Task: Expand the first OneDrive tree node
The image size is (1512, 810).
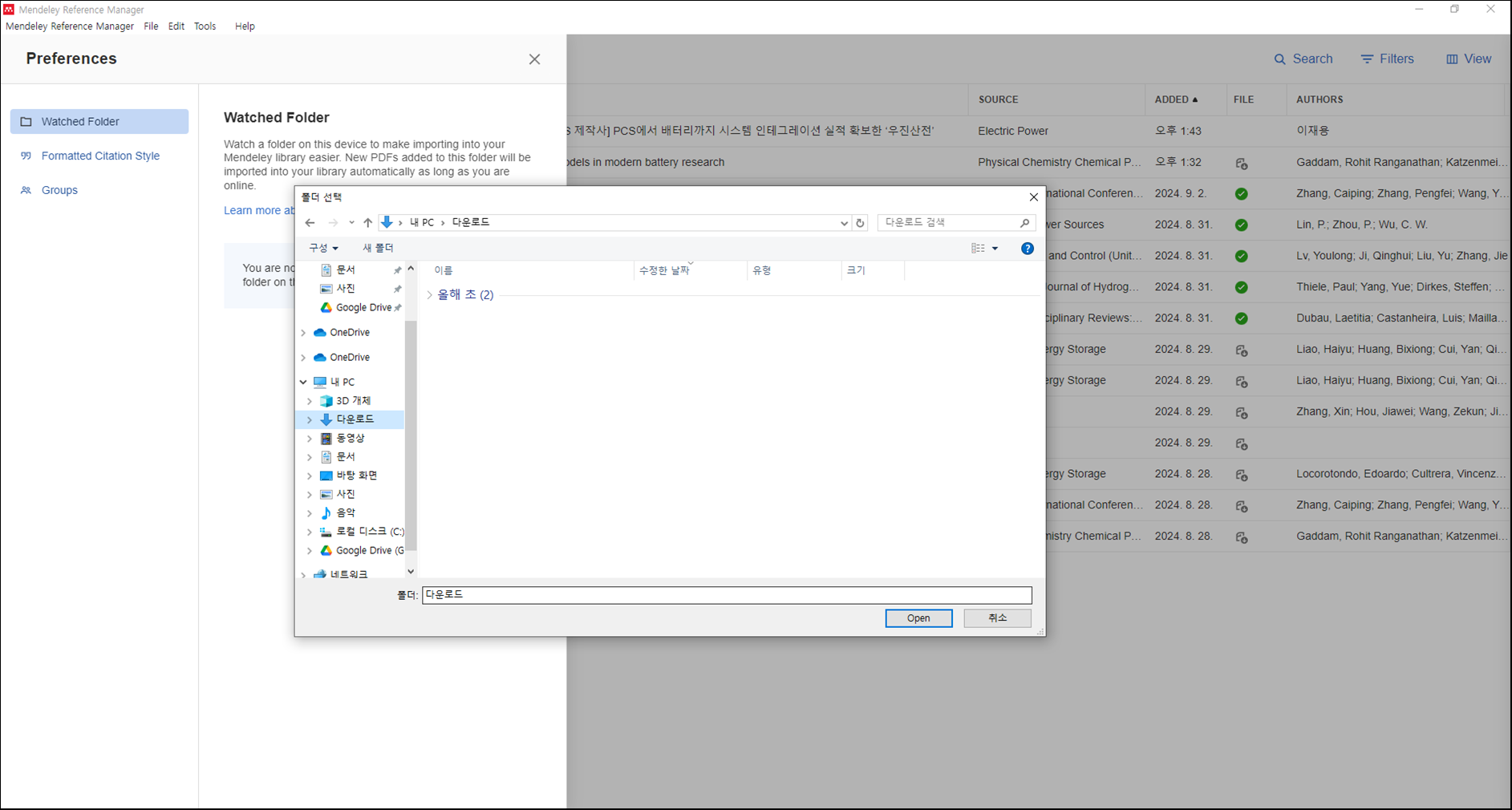Action: pos(303,333)
